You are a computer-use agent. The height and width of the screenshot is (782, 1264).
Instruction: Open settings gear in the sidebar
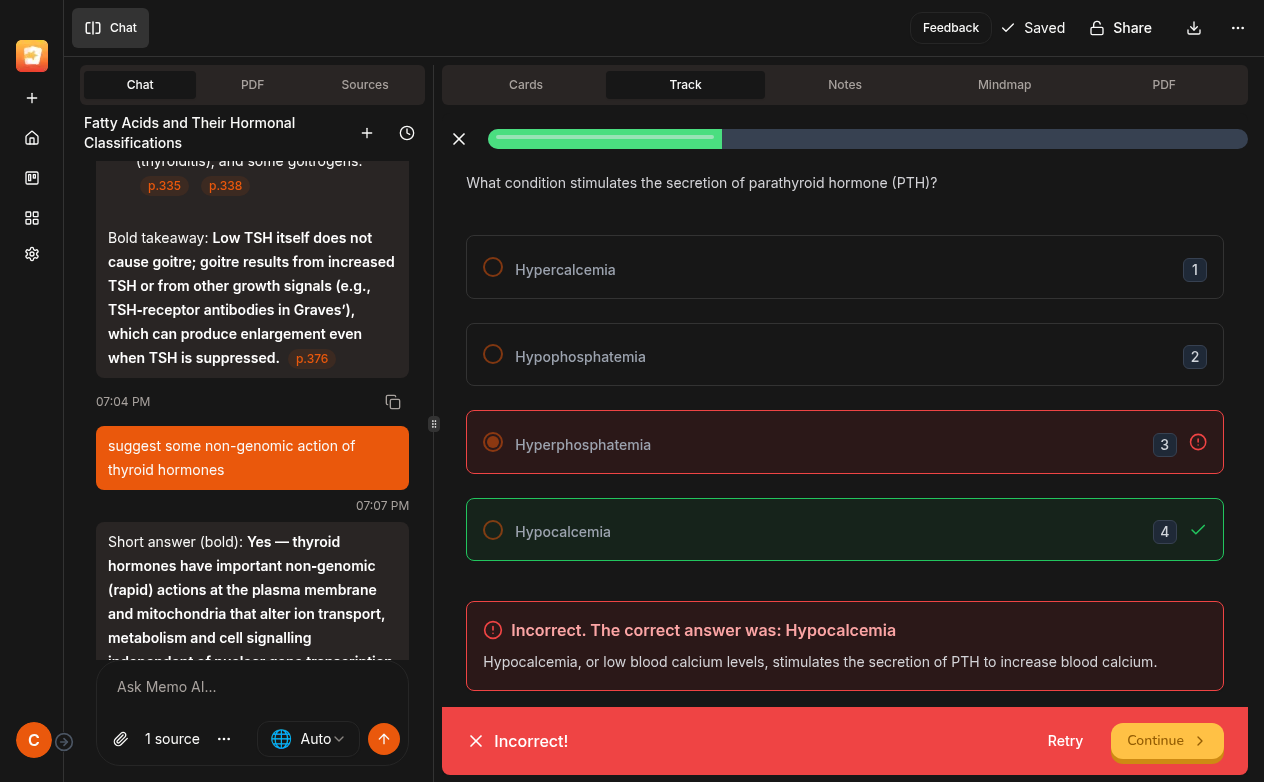click(x=32, y=254)
